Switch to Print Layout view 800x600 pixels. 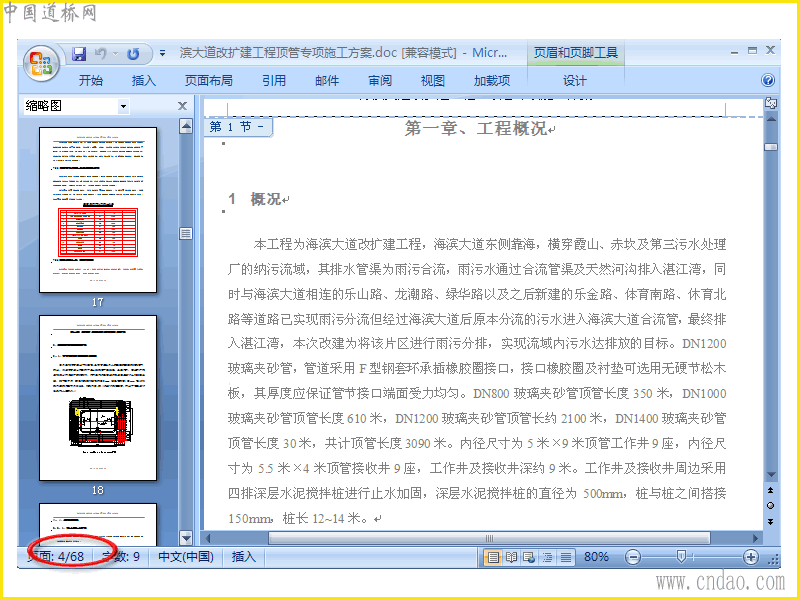click(492, 557)
